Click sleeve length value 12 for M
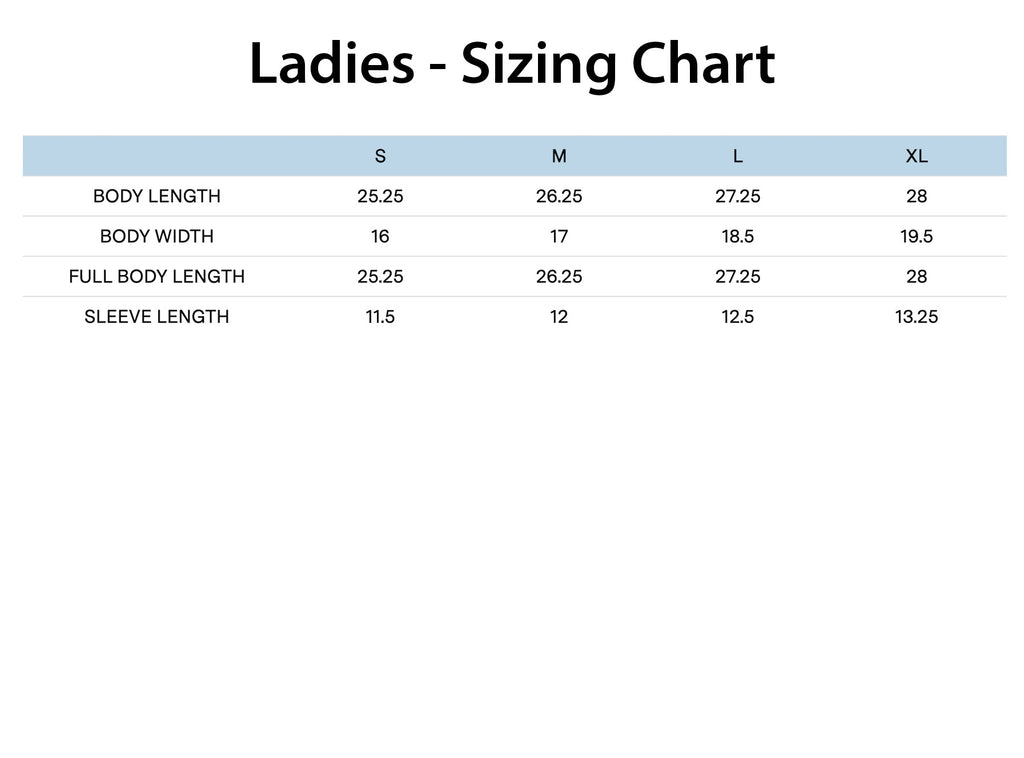 (559, 316)
